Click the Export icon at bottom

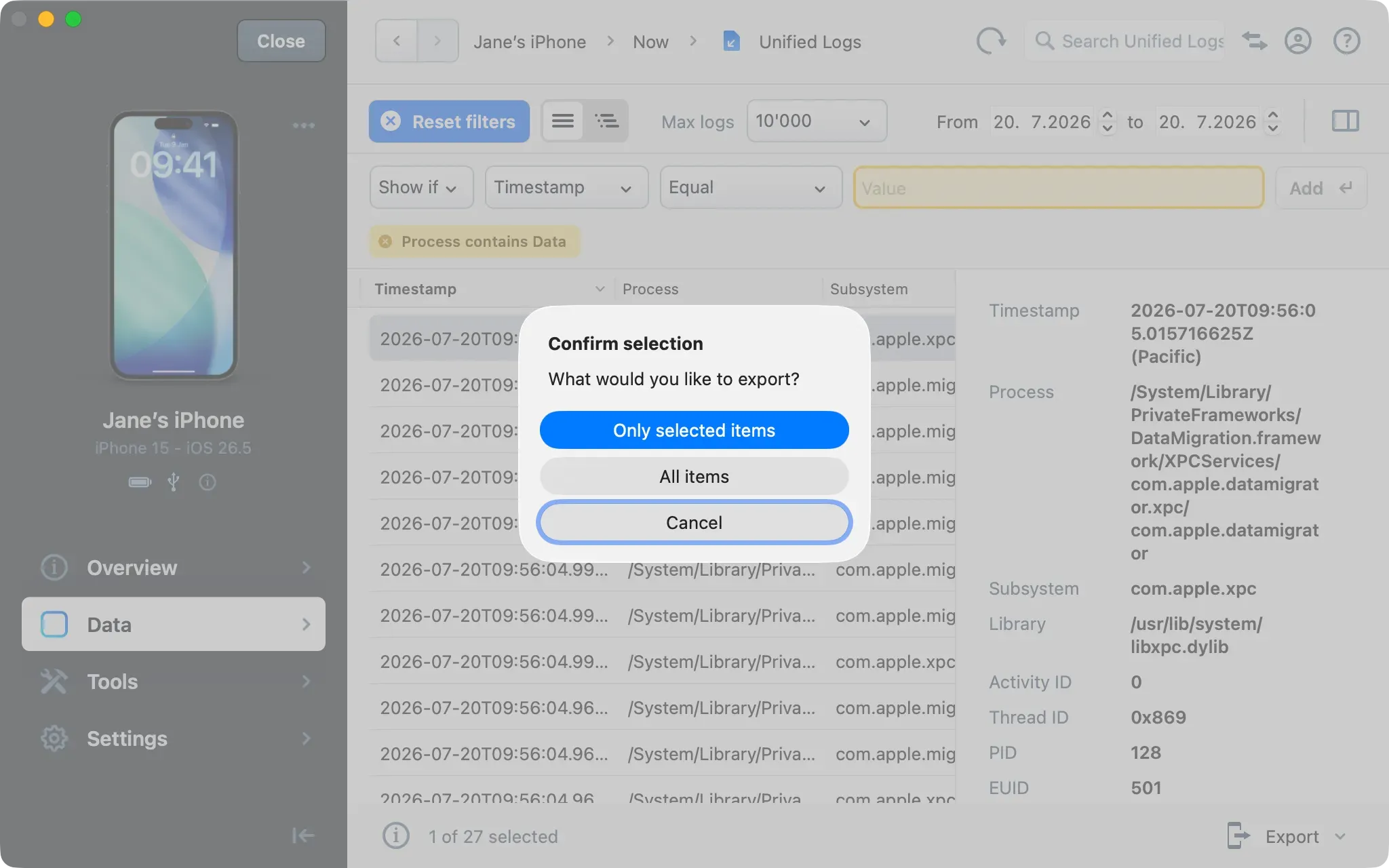tap(1238, 835)
